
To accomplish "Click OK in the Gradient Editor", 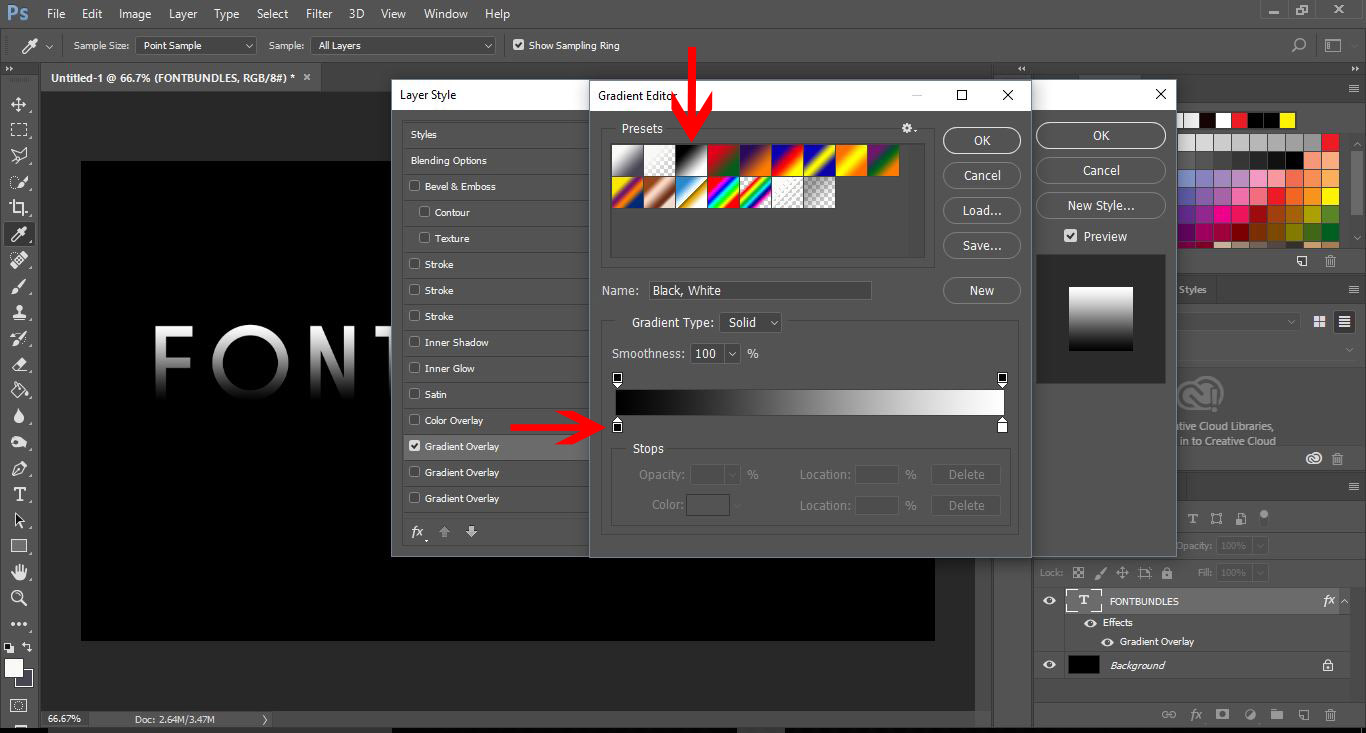I will point(982,141).
